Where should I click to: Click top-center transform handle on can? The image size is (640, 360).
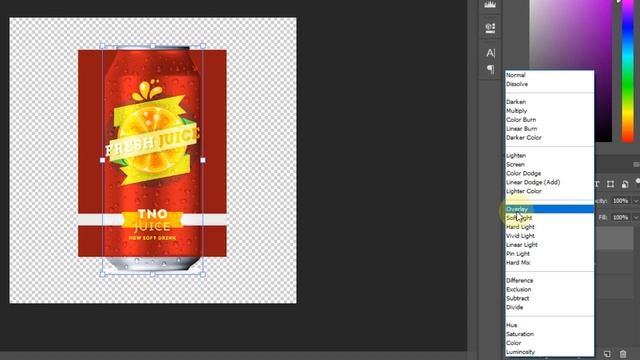coord(152,46)
